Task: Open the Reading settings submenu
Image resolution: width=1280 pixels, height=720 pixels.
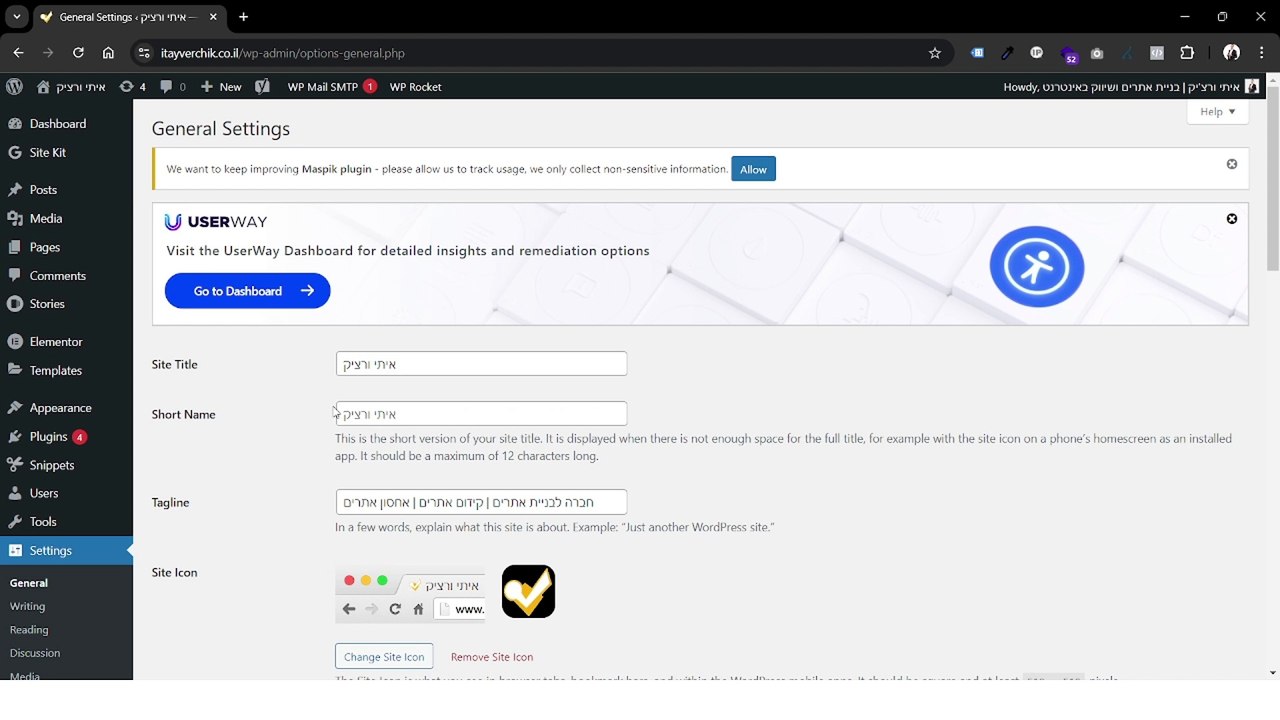Action: [x=29, y=630]
